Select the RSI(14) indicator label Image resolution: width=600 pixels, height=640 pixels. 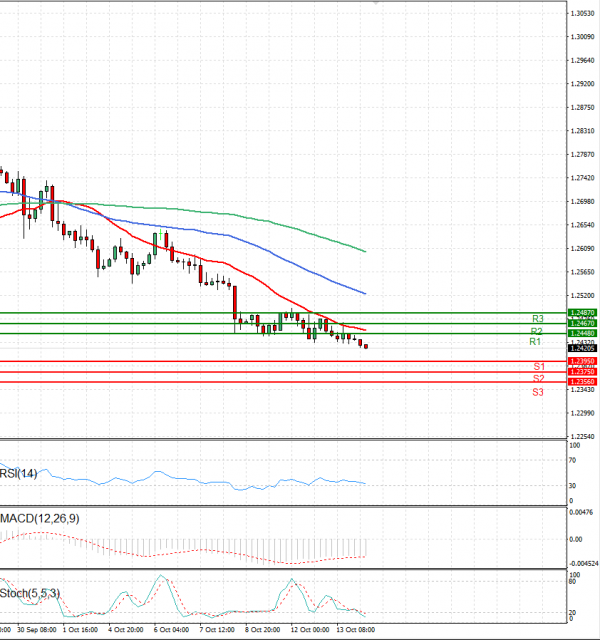[20, 473]
